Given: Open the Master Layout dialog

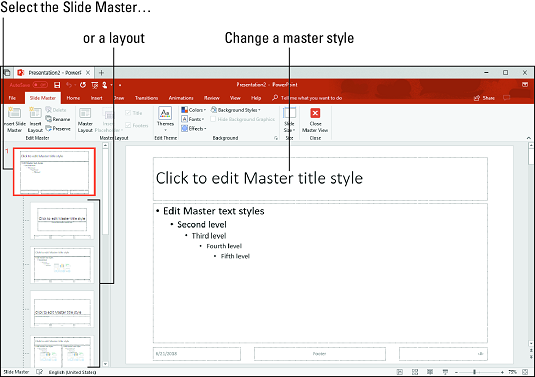Looking at the screenshot, I should click(x=85, y=120).
